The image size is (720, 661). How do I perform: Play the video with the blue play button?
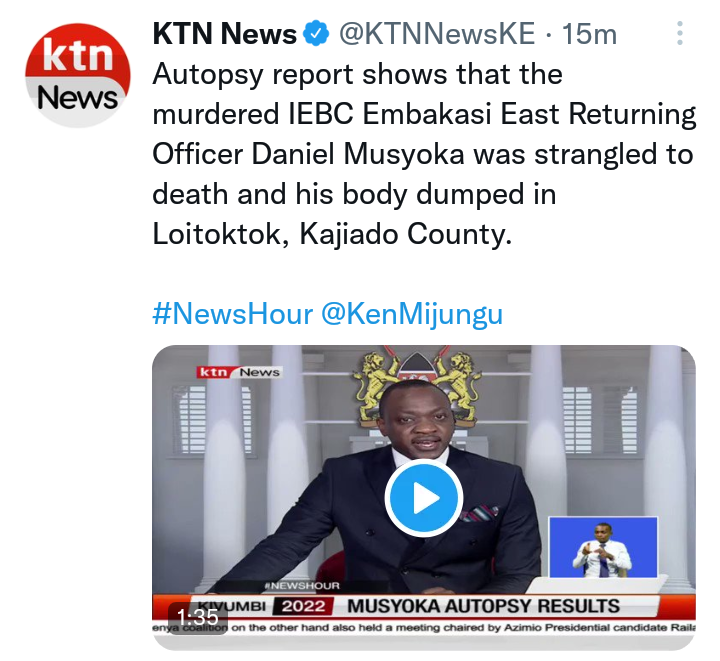(424, 498)
